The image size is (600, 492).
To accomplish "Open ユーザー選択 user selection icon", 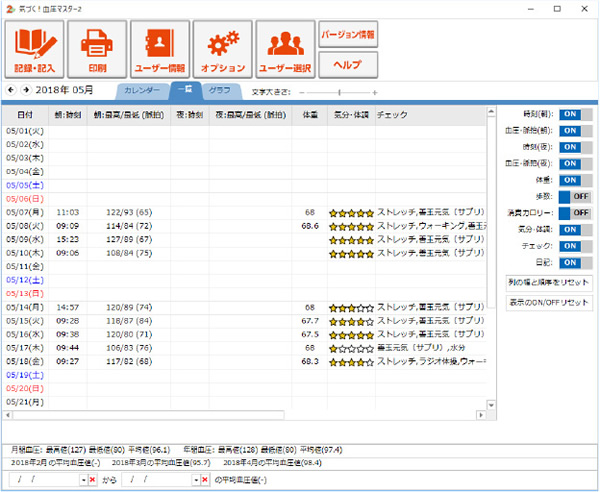I will (285, 49).
